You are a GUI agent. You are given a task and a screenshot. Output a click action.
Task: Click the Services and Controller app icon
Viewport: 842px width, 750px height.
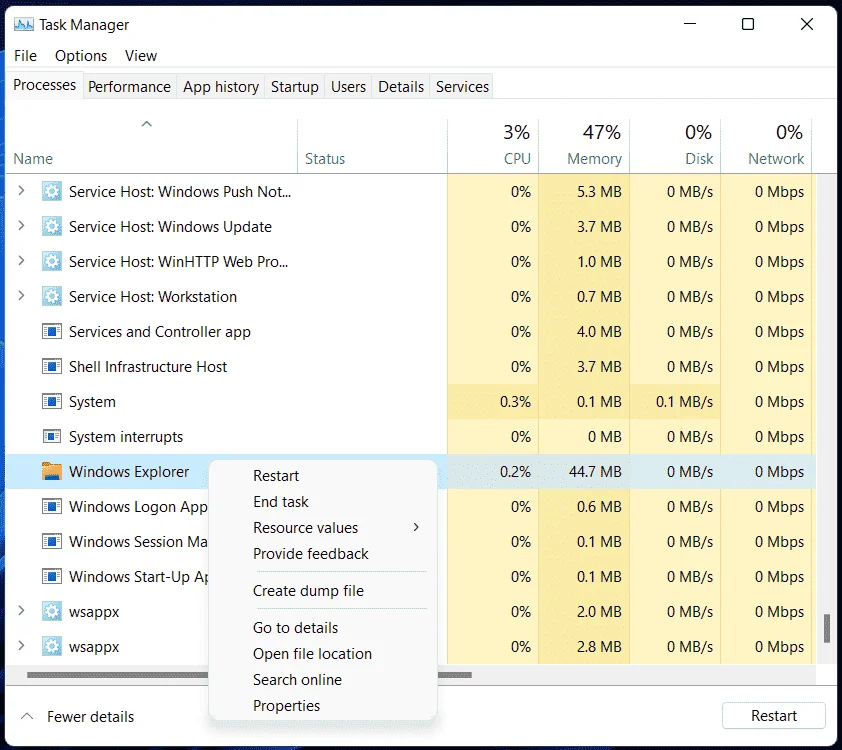52,331
